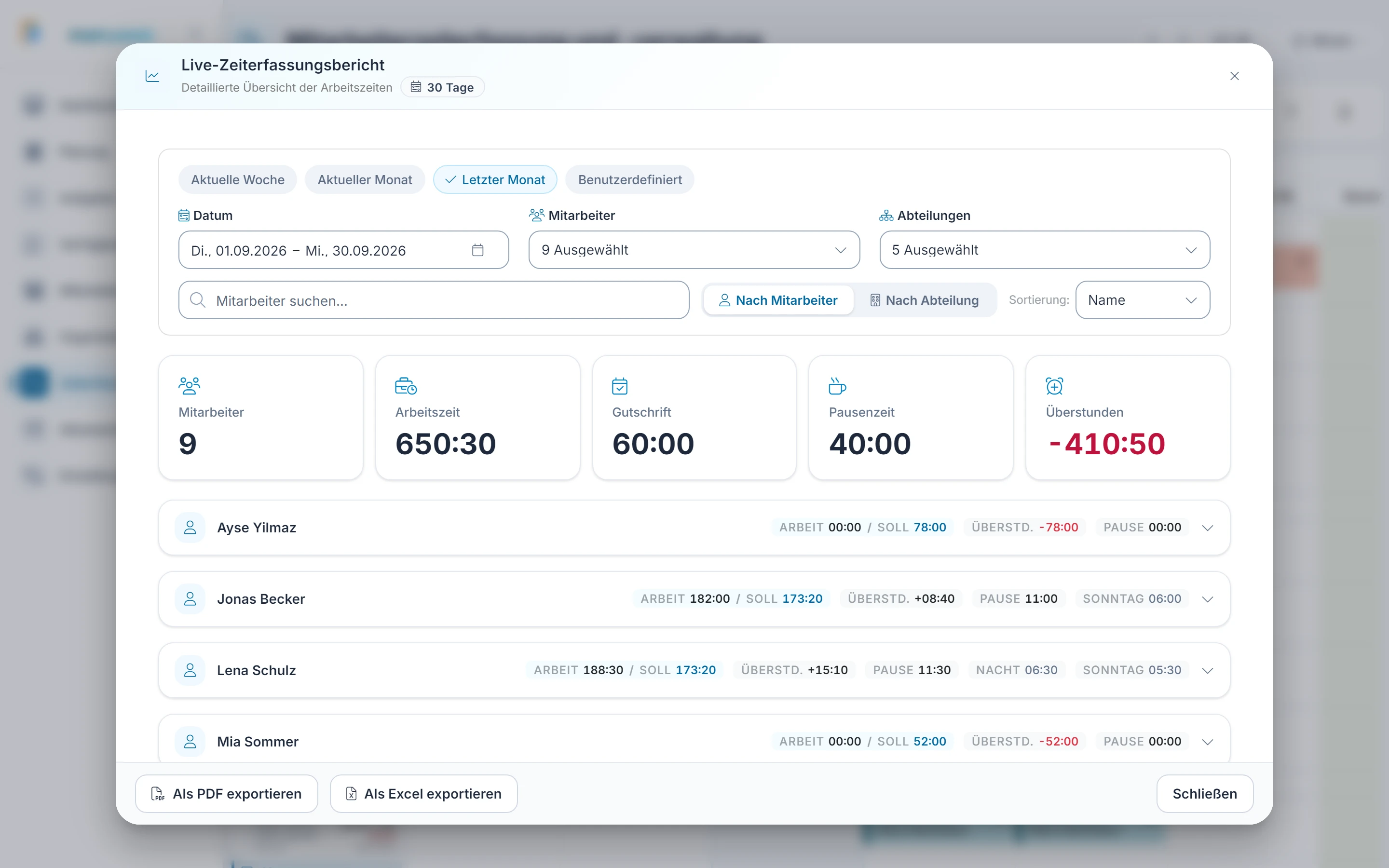The height and width of the screenshot is (868, 1389).
Task: Choose the Aktuelle Woche filter
Action: click(238, 180)
